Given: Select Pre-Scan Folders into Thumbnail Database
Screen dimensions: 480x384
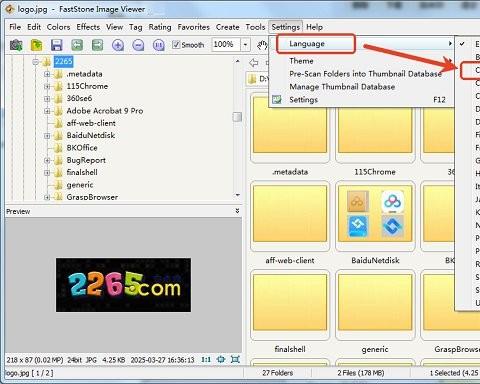Looking at the screenshot, I should click(x=362, y=74).
